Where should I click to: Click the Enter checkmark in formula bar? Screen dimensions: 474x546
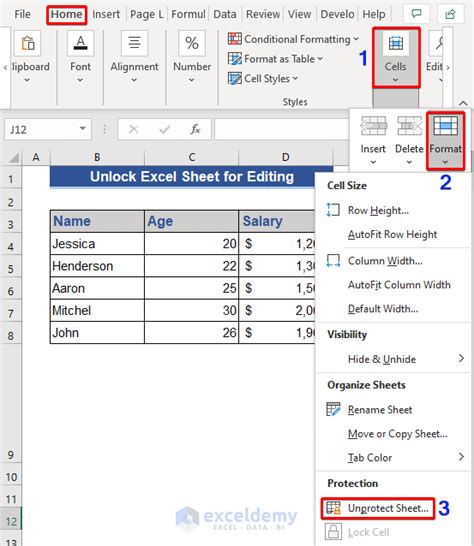(164, 130)
